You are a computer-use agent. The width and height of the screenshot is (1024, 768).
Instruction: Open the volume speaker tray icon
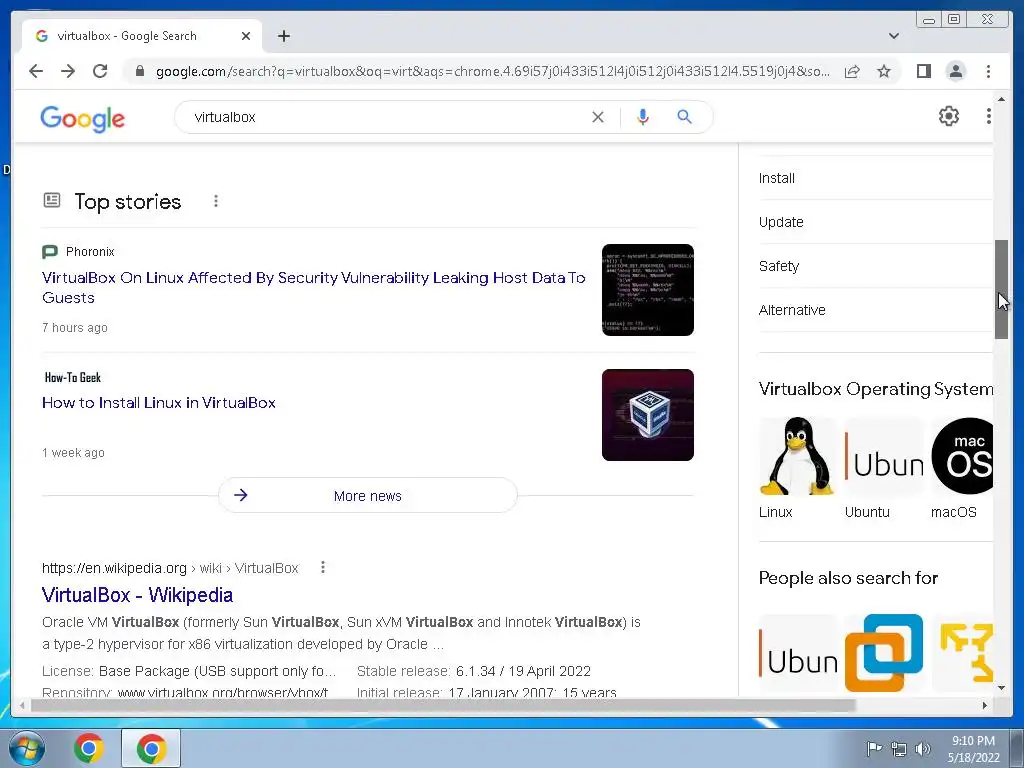tap(923, 749)
